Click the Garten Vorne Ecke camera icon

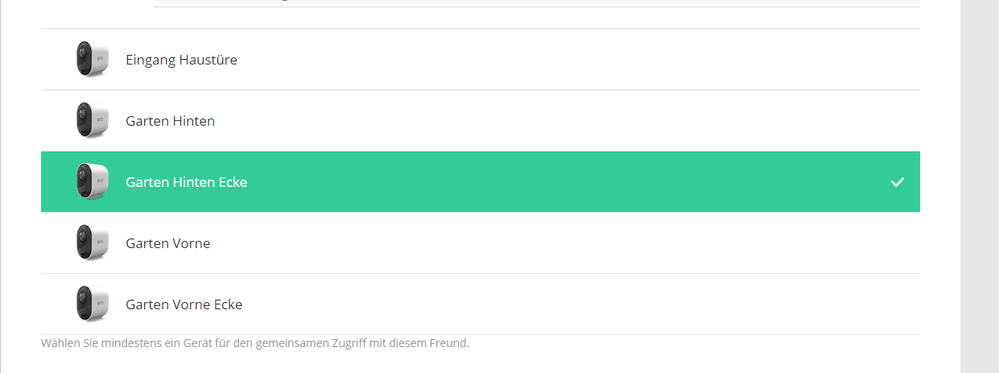coord(92,304)
